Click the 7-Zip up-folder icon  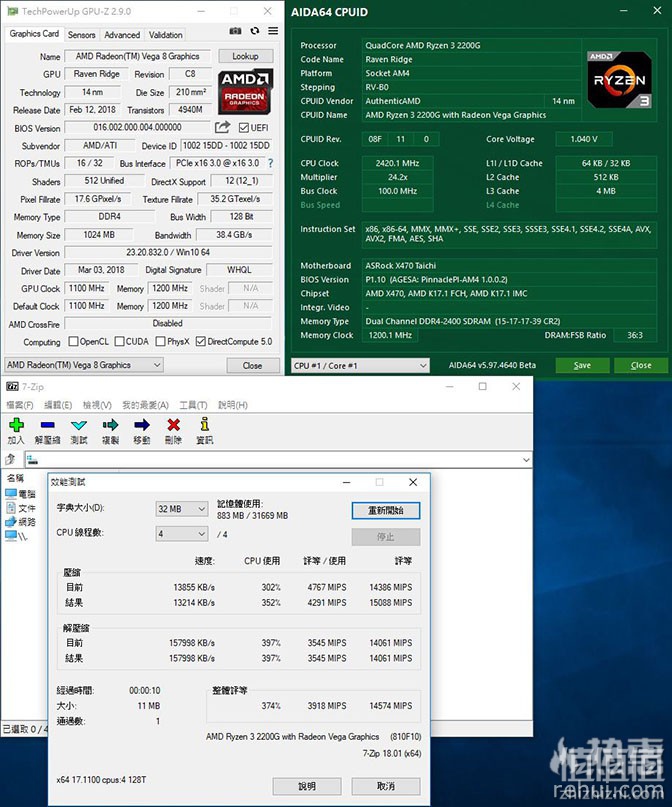[10, 459]
